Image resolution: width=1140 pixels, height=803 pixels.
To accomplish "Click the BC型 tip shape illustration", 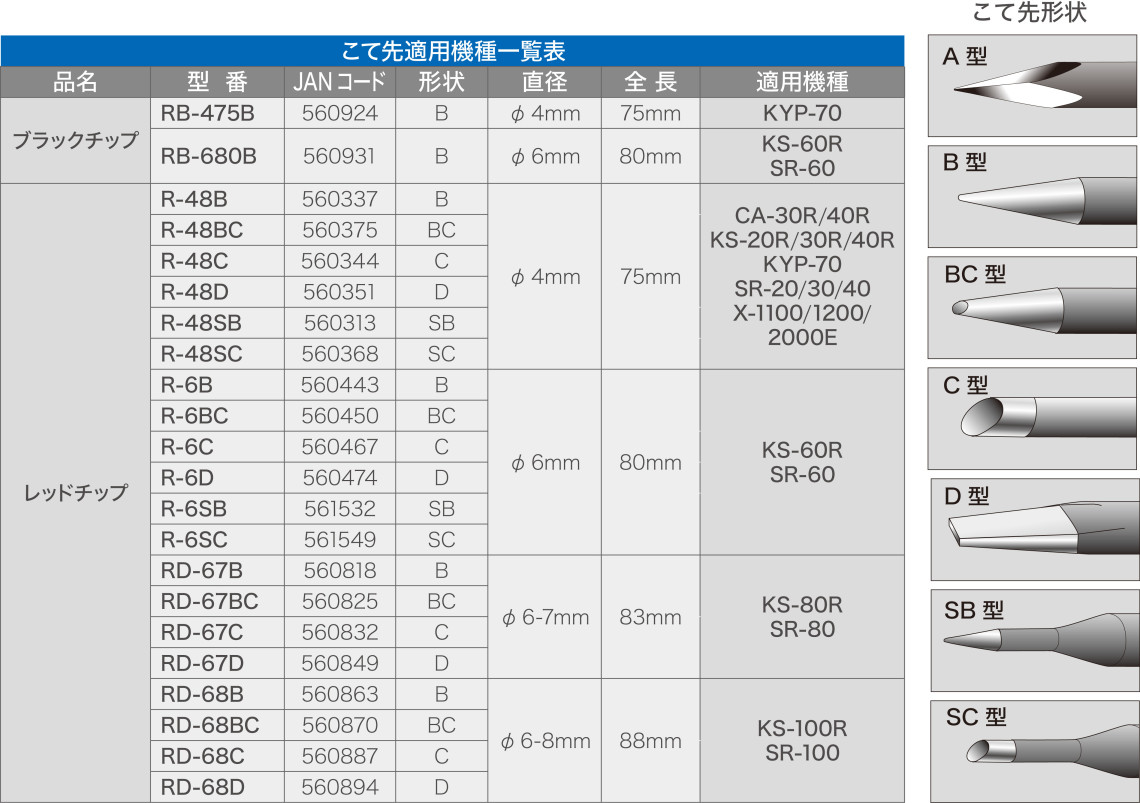I will [x=1033, y=307].
